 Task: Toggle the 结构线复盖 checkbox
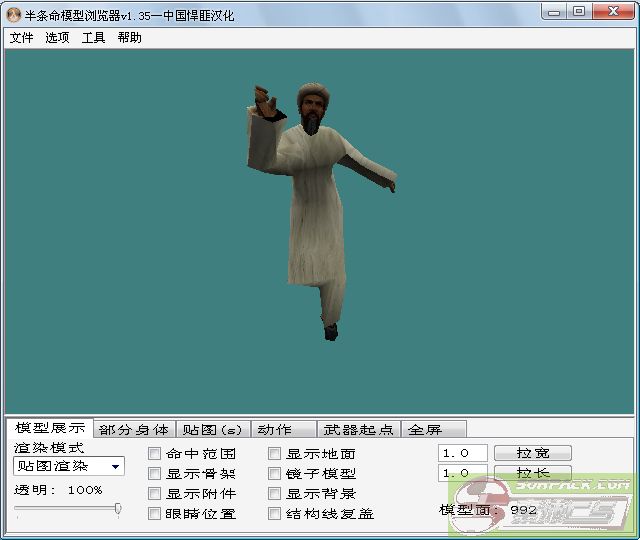(275, 514)
